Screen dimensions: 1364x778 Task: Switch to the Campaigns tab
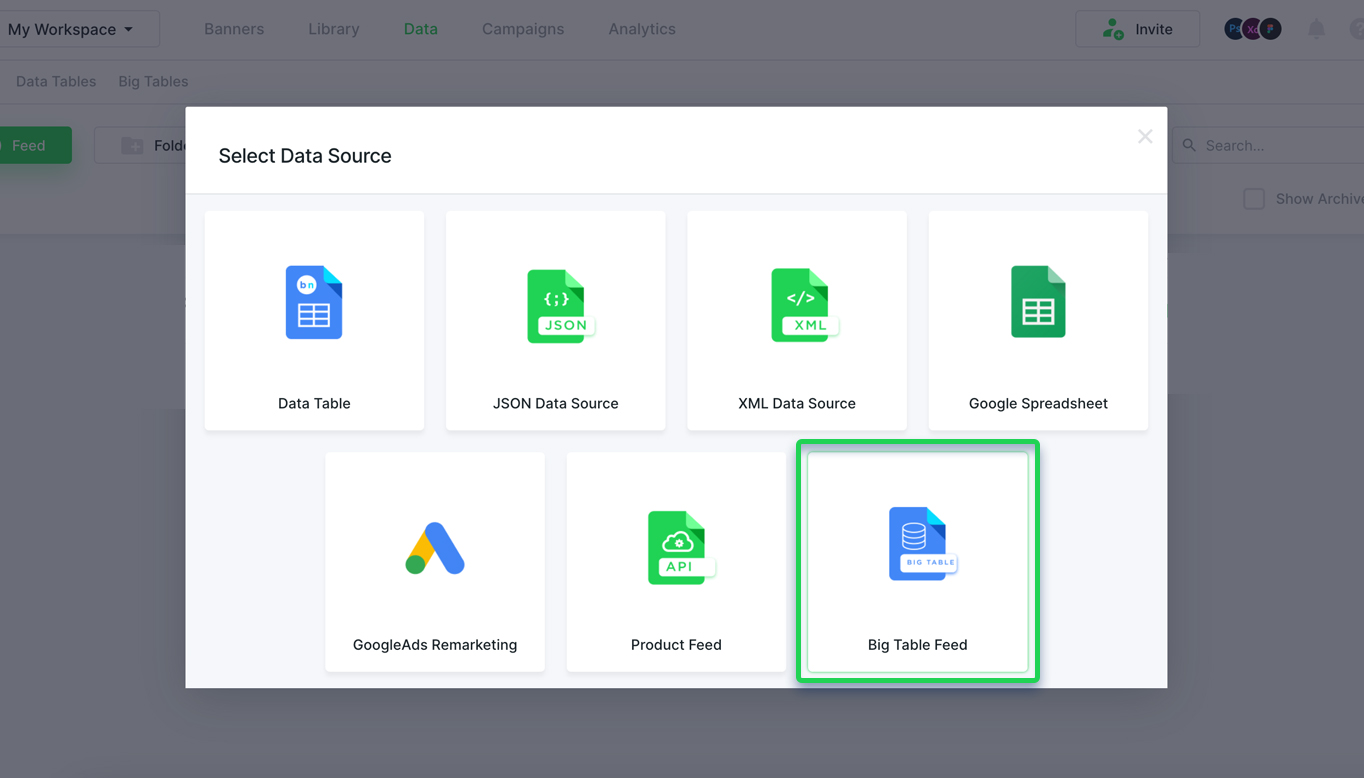523,29
